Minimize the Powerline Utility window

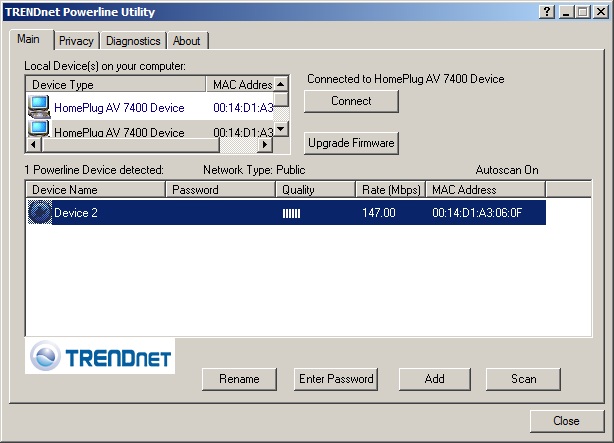click(565, 12)
